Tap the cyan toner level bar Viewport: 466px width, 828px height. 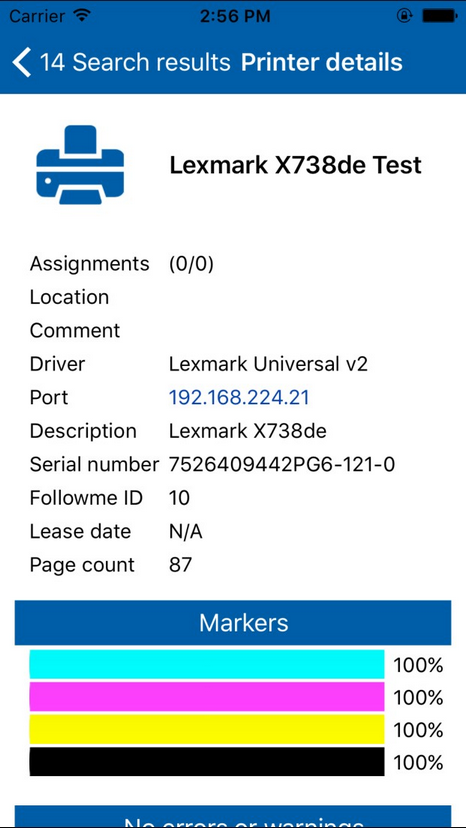click(207, 664)
